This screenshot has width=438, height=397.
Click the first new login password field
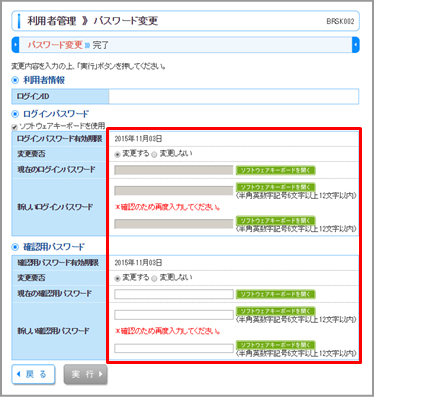click(174, 191)
